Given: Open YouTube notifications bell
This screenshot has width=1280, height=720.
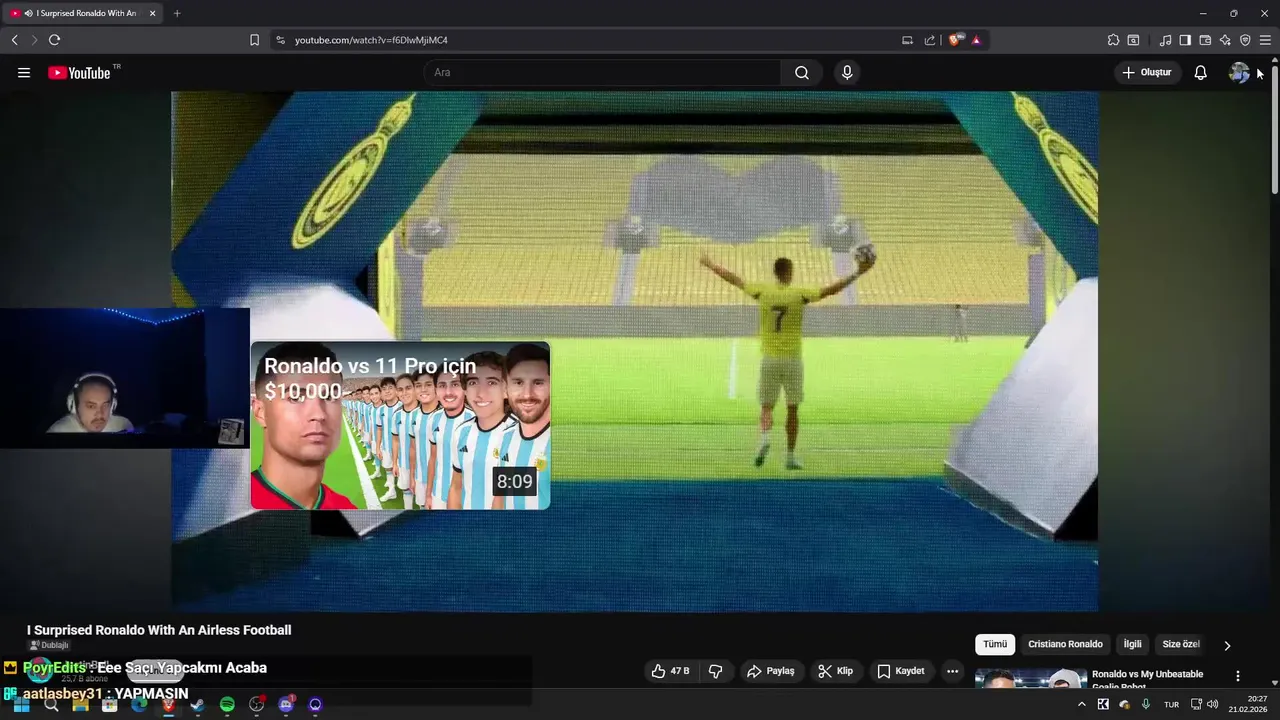Looking at the screenshot, I should point(1201,73).
